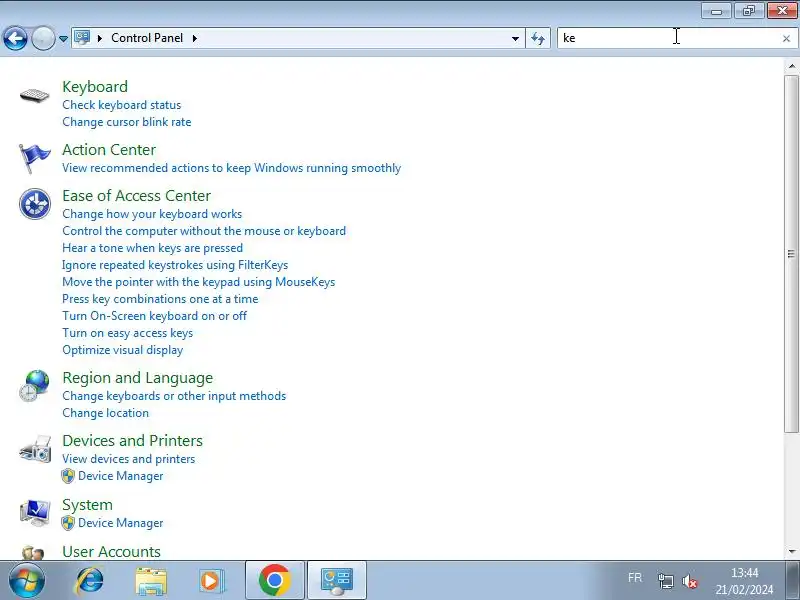Open the Ease of Access Center heading
Image resolution: width=800 pixels, height=600 pixels.
click(136, 196)
